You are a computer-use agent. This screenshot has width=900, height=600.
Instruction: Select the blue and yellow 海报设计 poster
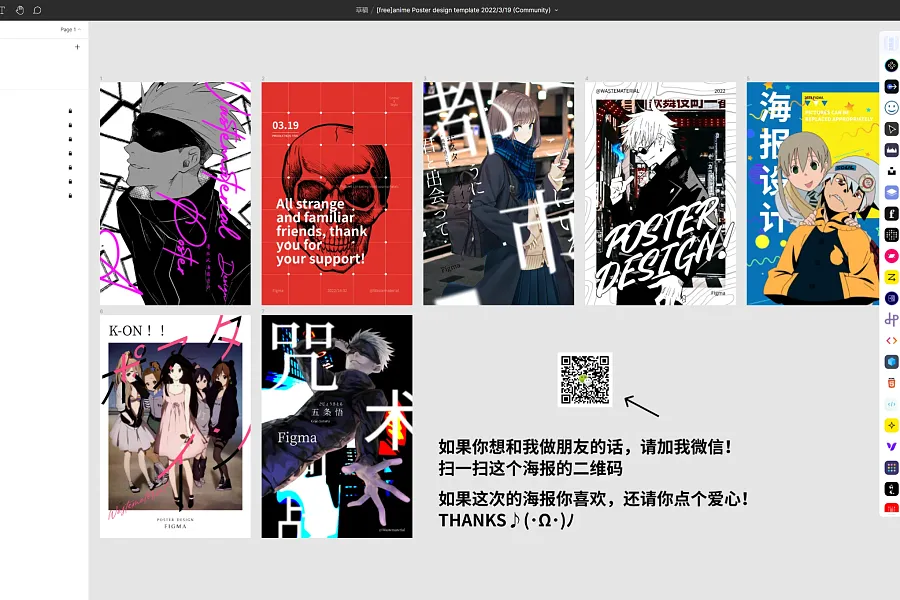(813, 193)
